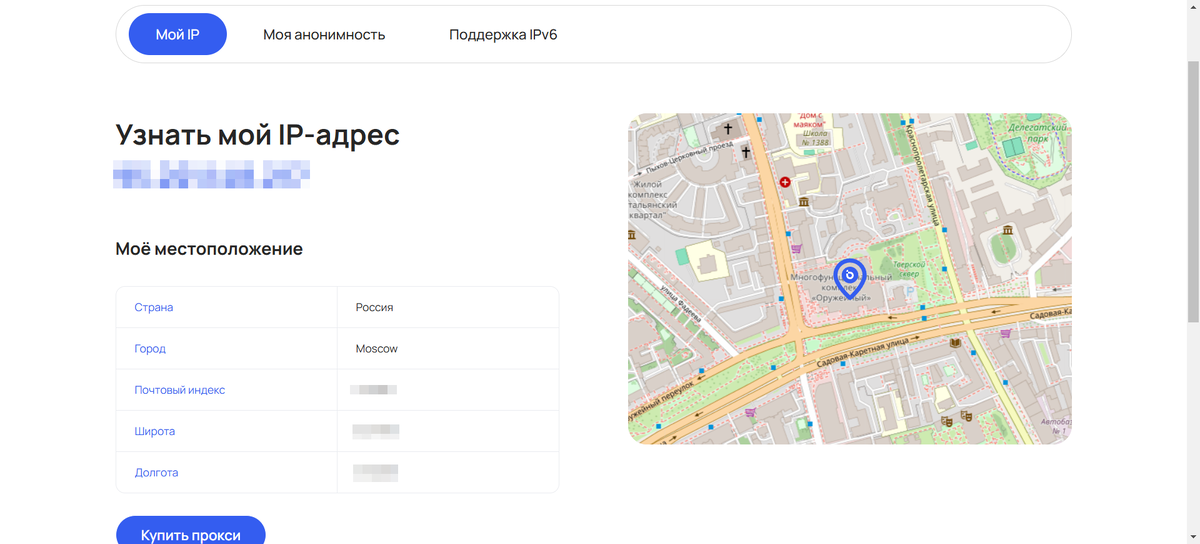Select the Moscow city value
This screenshot has width=1200, height=544.
click(377, 349)
